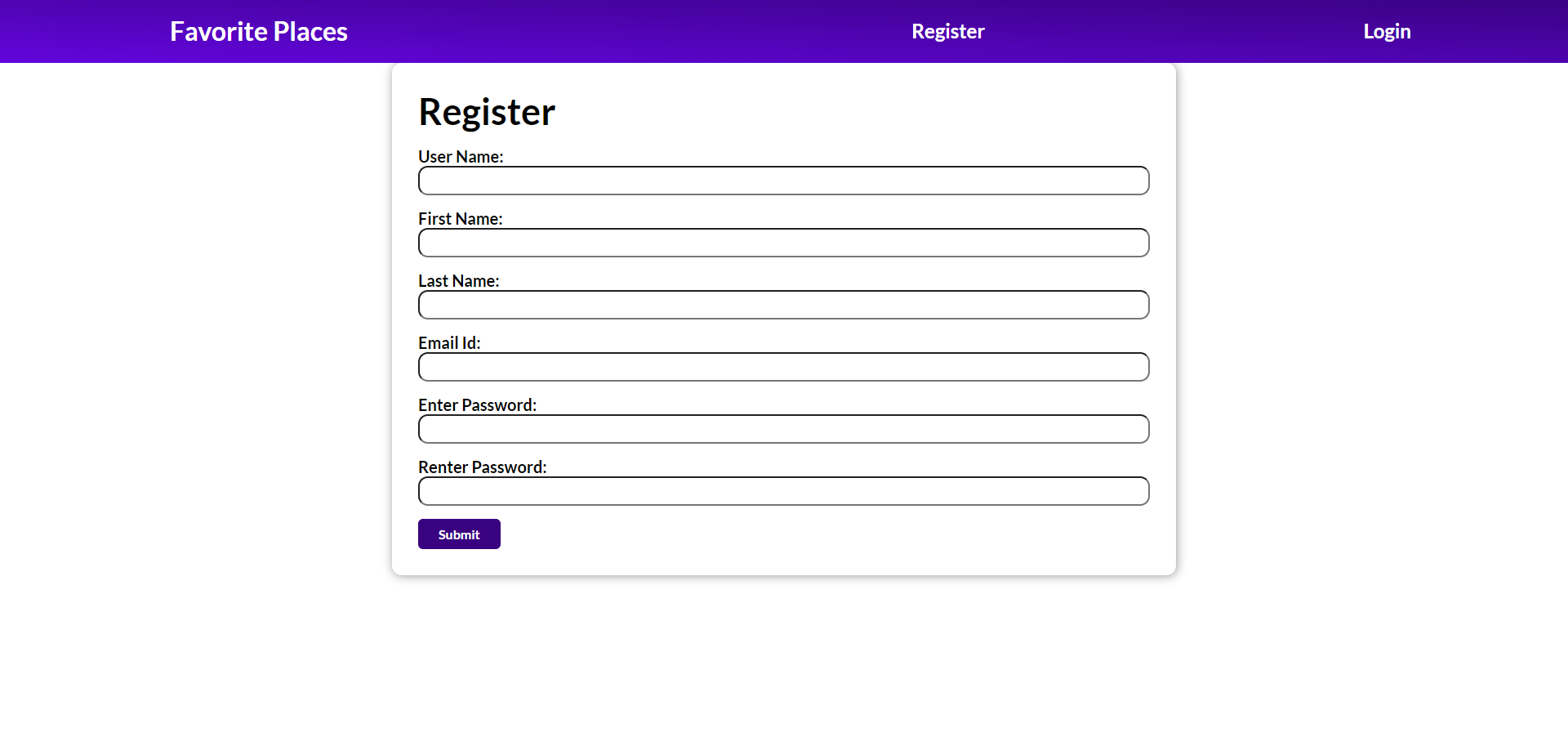
Task: Open the Register navigation item
Action: pos(947,31)
